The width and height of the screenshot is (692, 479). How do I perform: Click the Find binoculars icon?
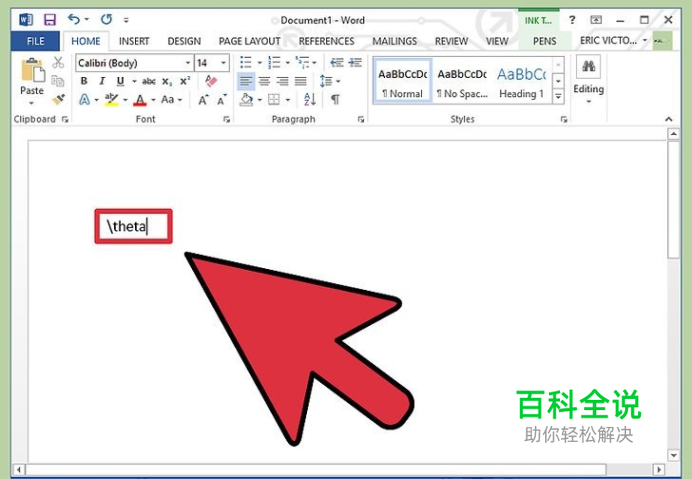tap(588, 67)
